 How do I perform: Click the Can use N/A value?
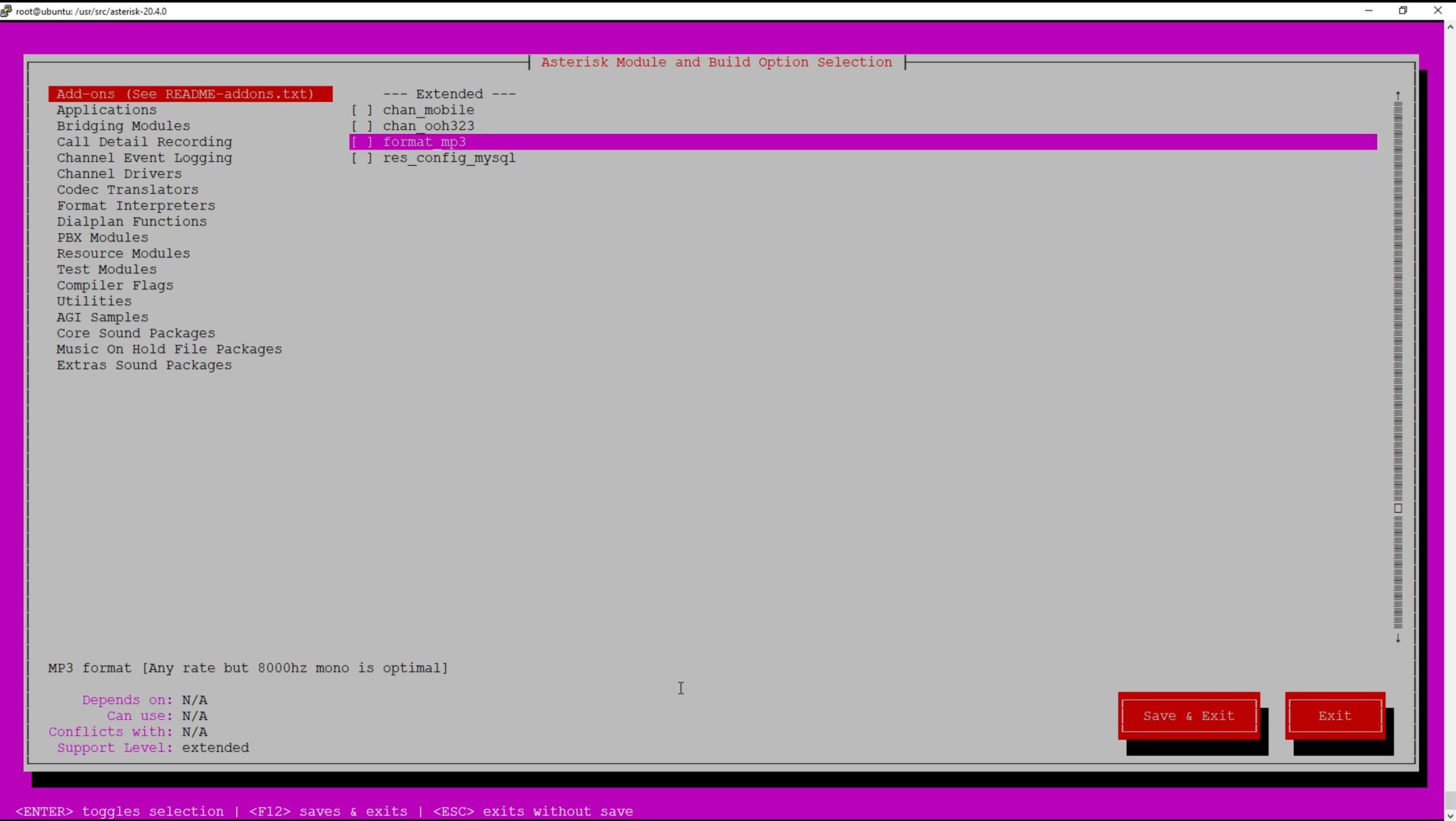[x=195, y=716]
